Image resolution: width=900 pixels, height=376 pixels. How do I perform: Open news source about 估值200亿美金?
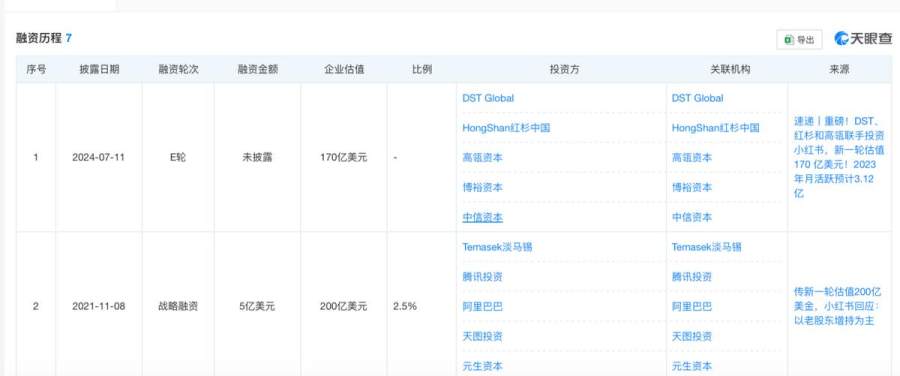tap(839, 307)
